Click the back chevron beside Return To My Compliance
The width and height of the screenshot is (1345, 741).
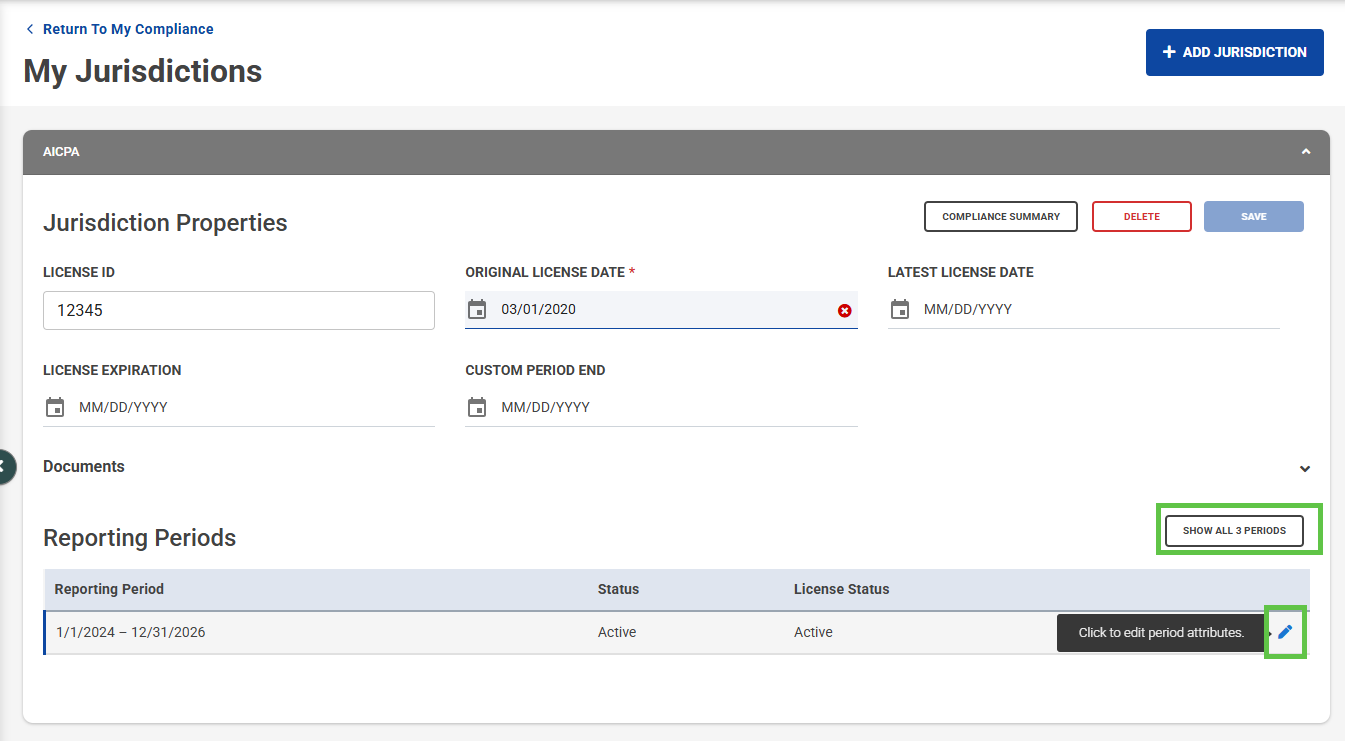pyautogui.click(x=30, y=29)
